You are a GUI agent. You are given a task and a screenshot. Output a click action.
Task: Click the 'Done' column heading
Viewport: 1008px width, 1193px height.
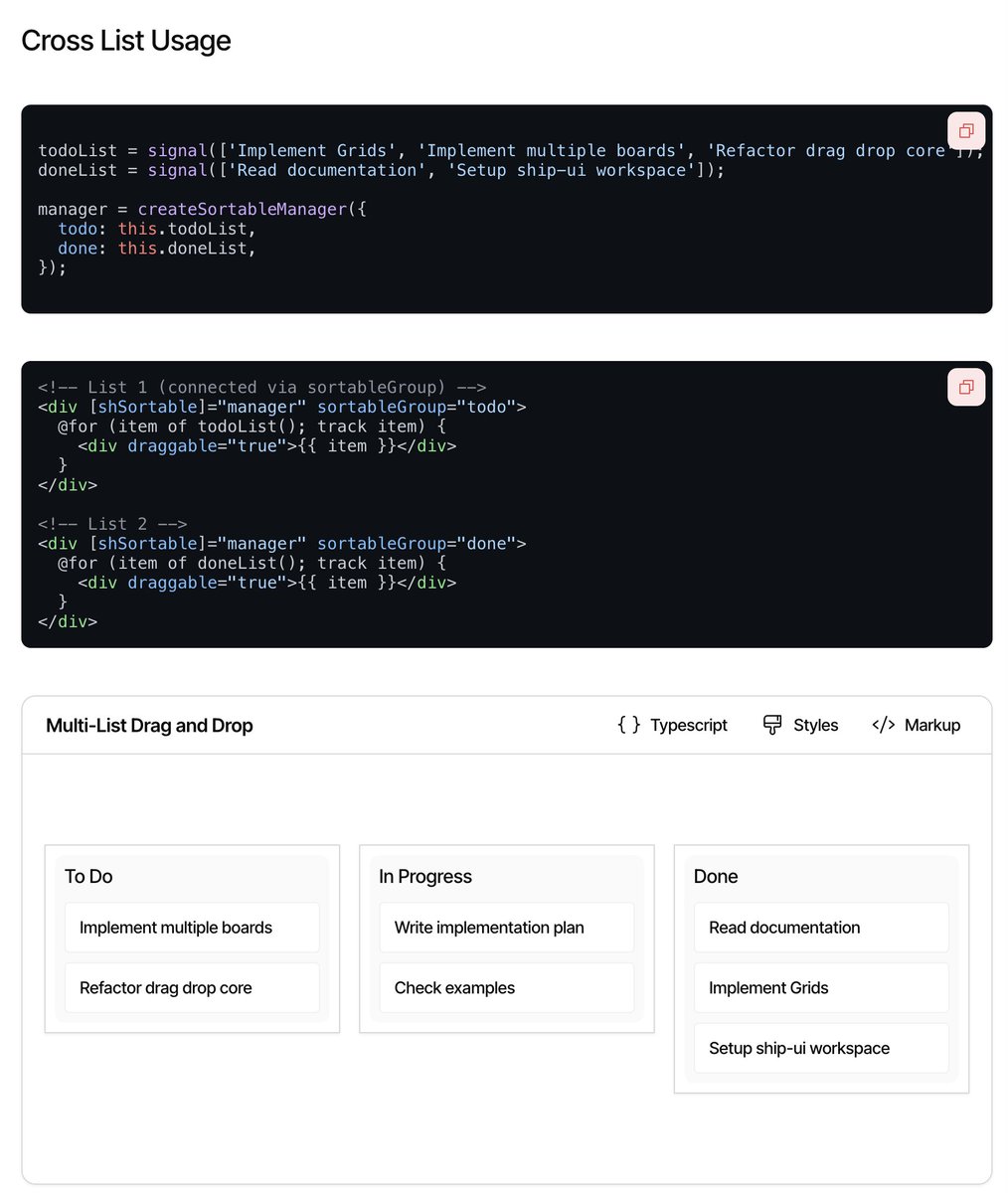(716, 876)
